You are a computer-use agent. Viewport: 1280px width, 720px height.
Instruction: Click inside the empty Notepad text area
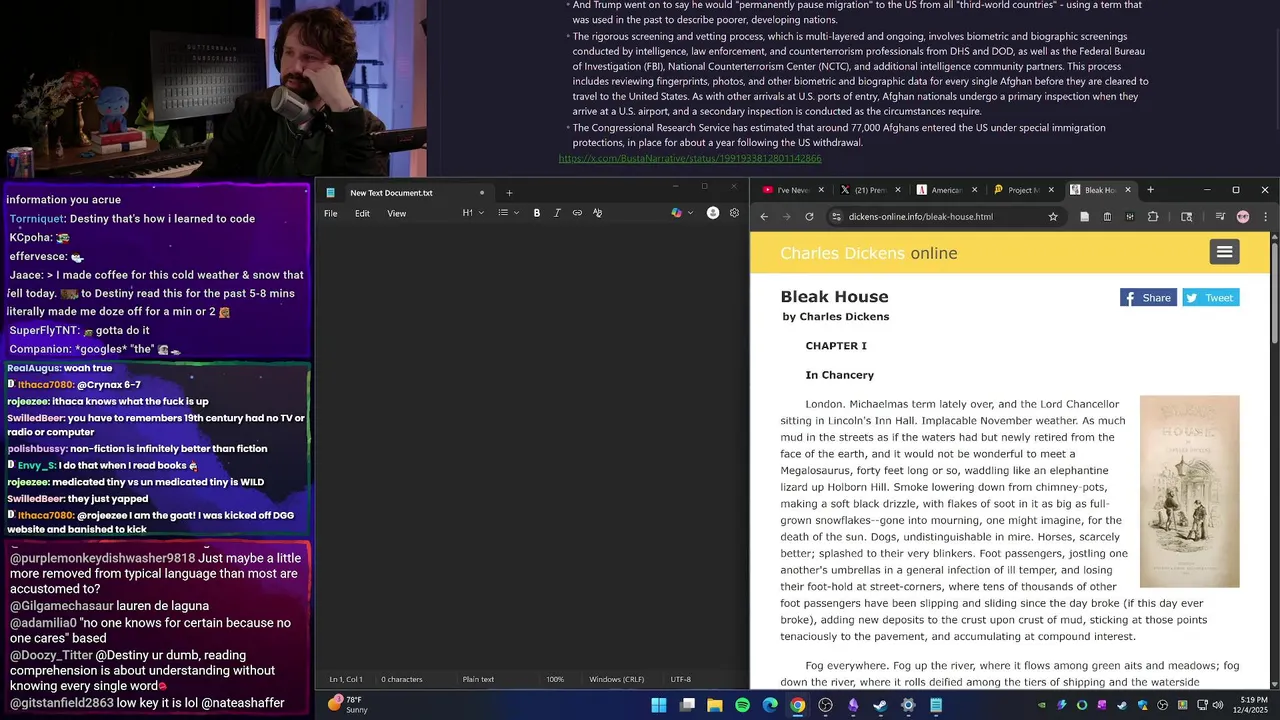pyautogui.click(x=532, y=445)
